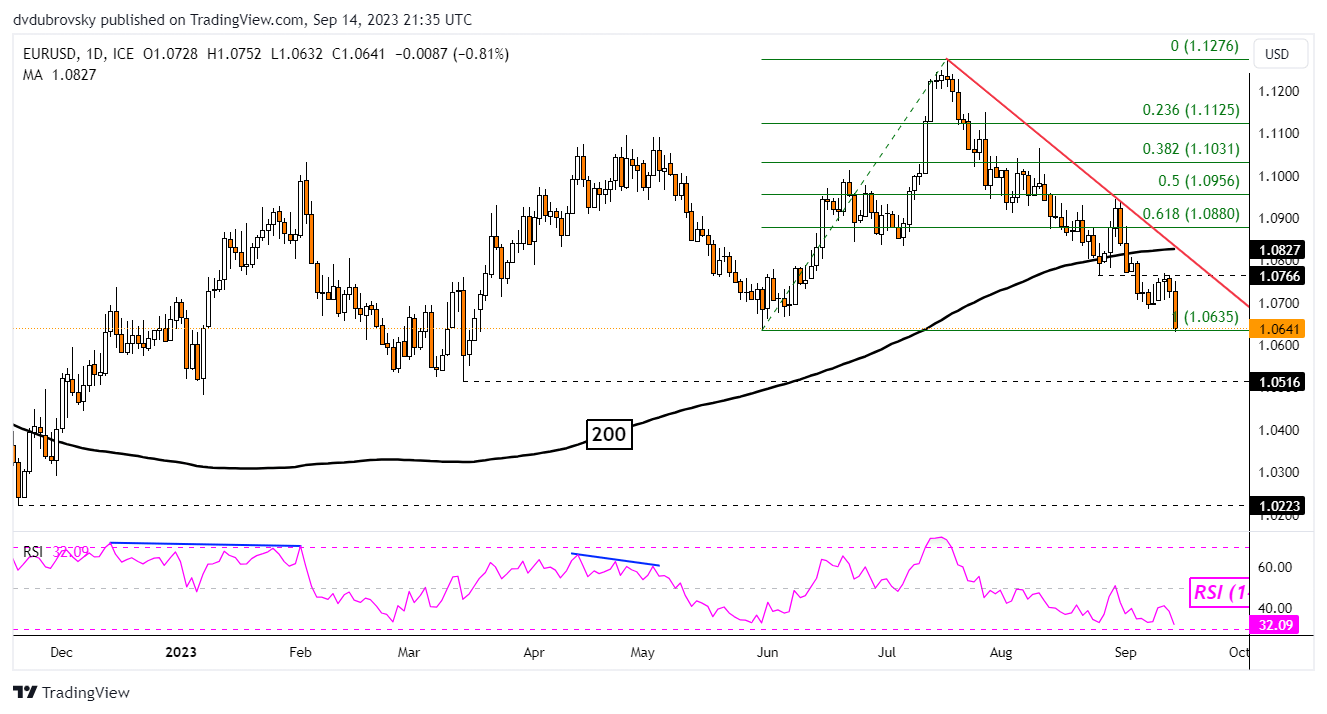This screenshot has height=714, width=1327.
Task: Click the 1.0300 price axis label
Action: [1278, 472]
